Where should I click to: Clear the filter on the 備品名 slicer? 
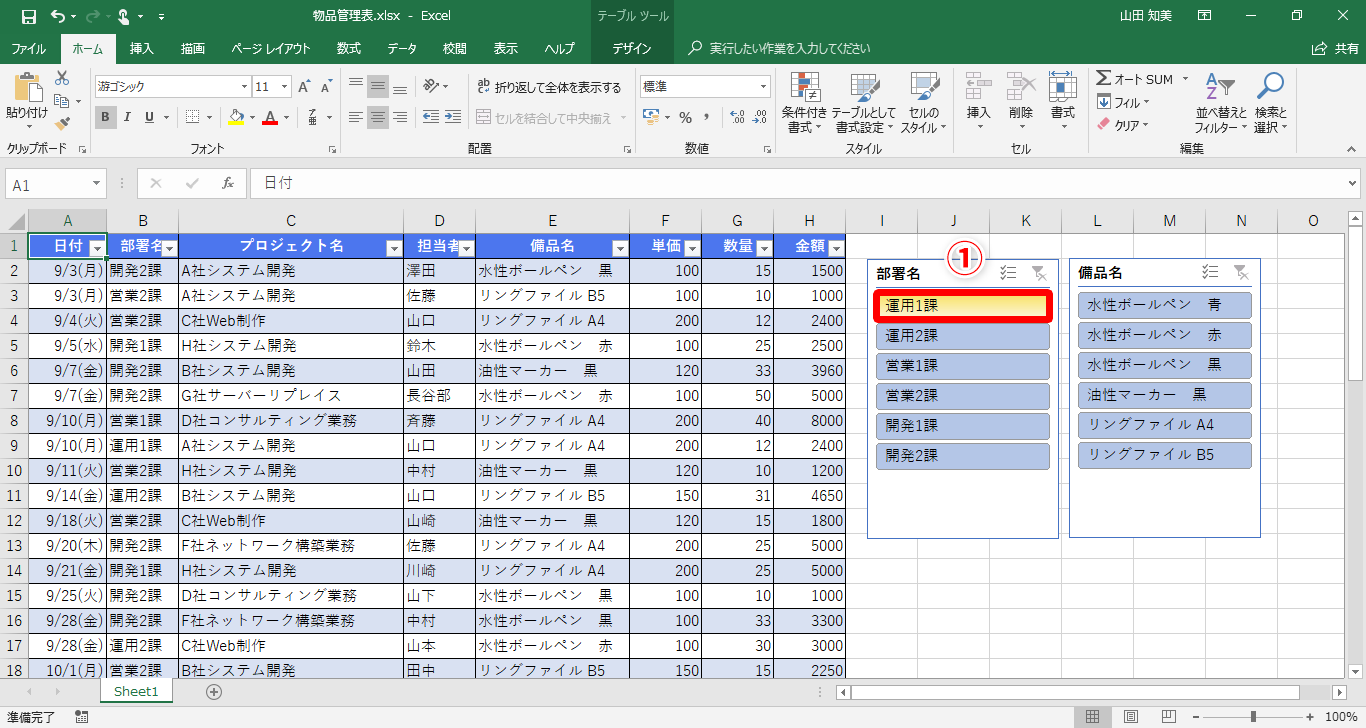(1241, 272)
